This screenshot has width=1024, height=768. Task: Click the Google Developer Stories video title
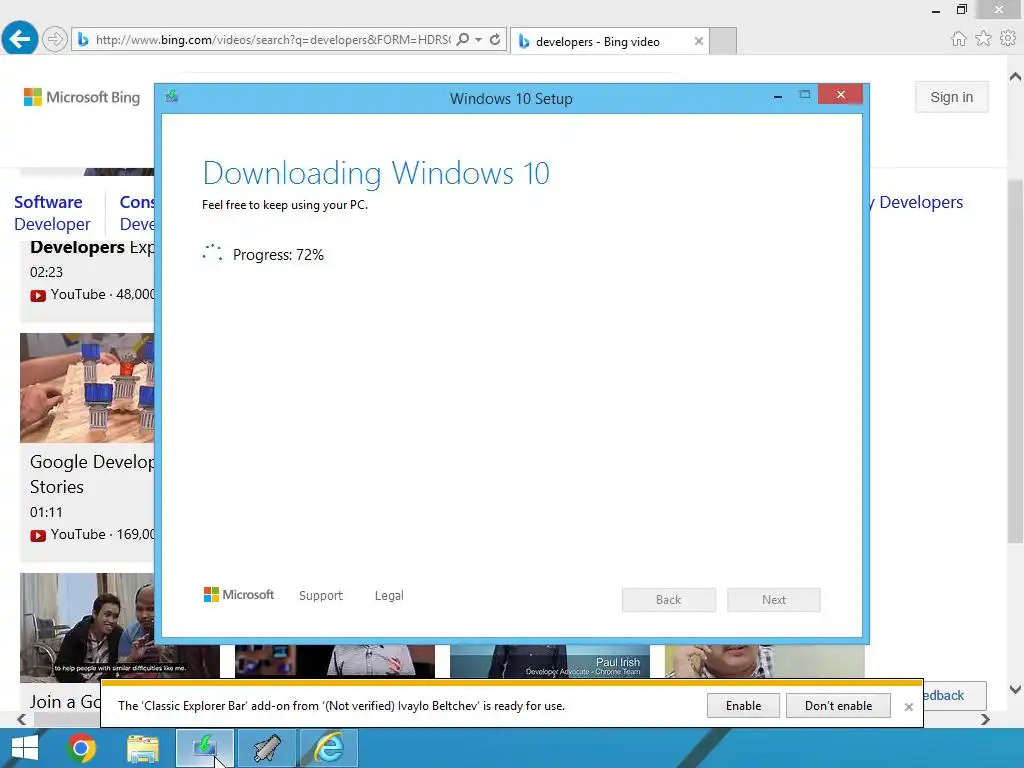click(x=92, y=474)
